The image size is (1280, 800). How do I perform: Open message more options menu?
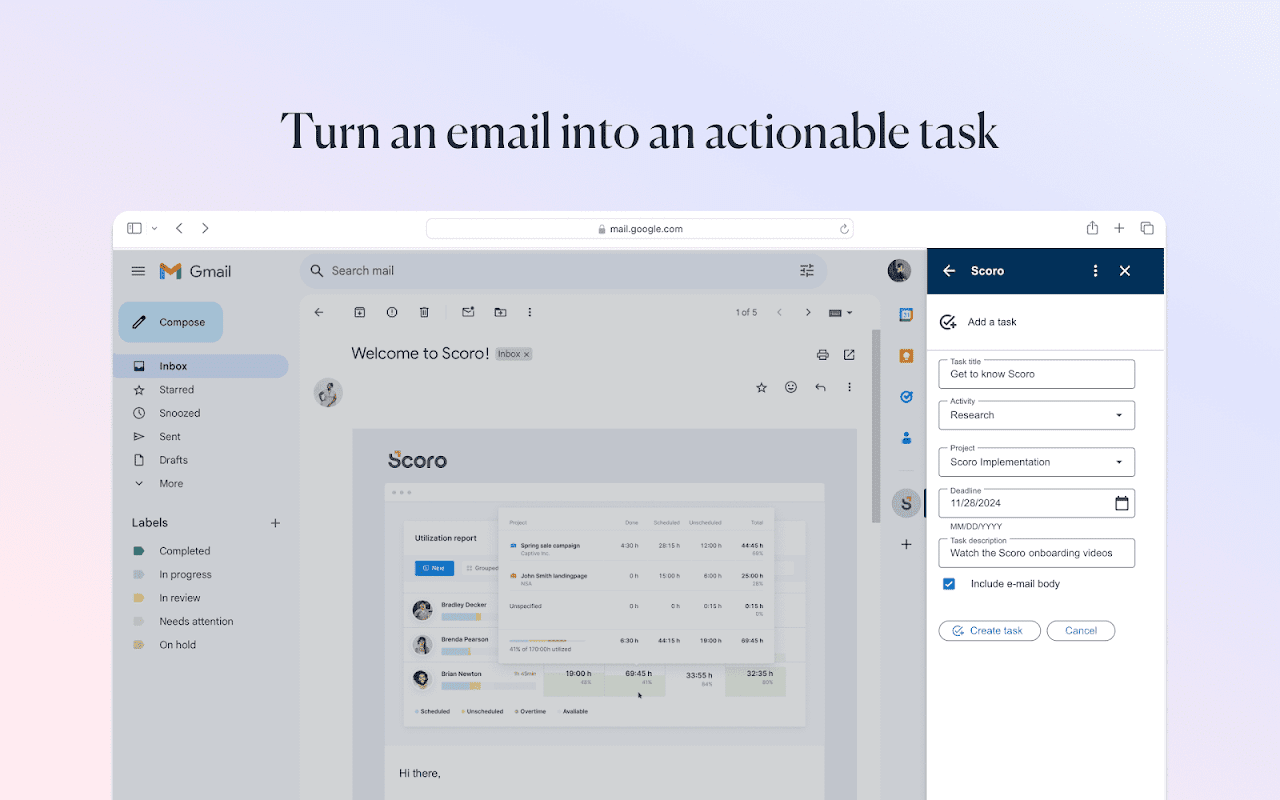click(x=849, y=387)
